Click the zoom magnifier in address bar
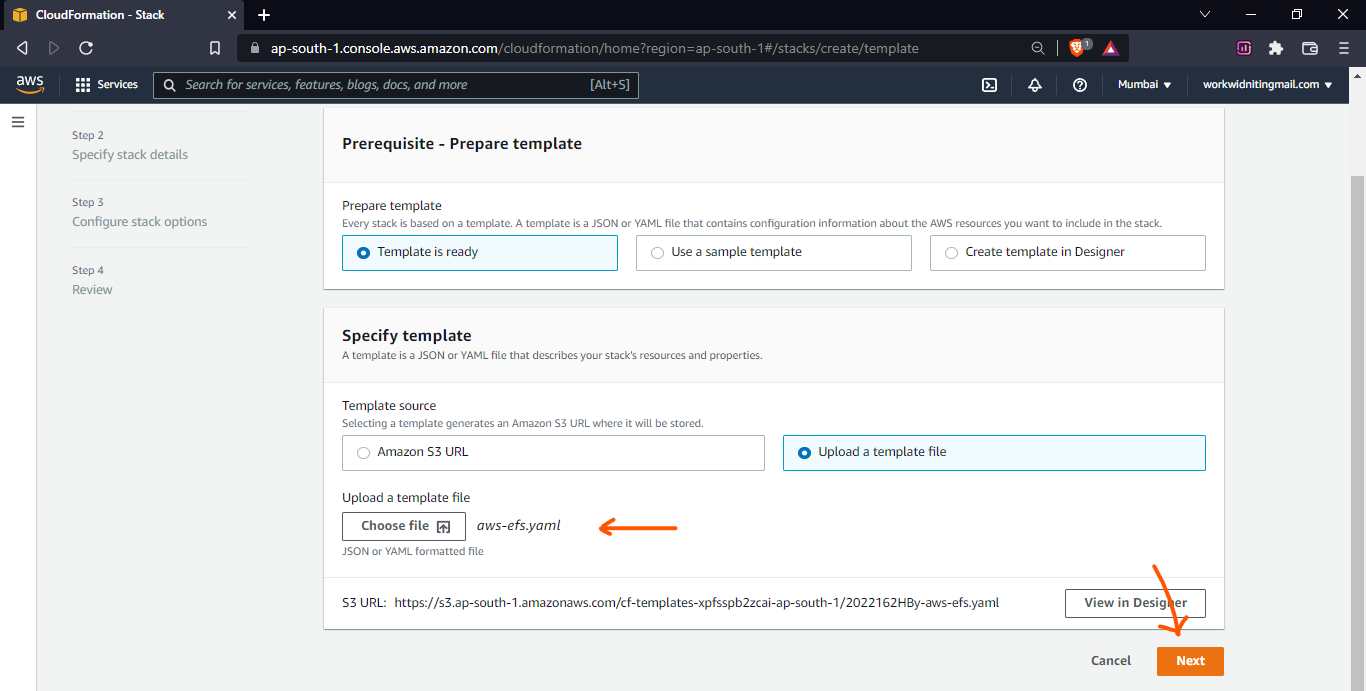This screenshot has width=1366, height=691. [1038, 48]
